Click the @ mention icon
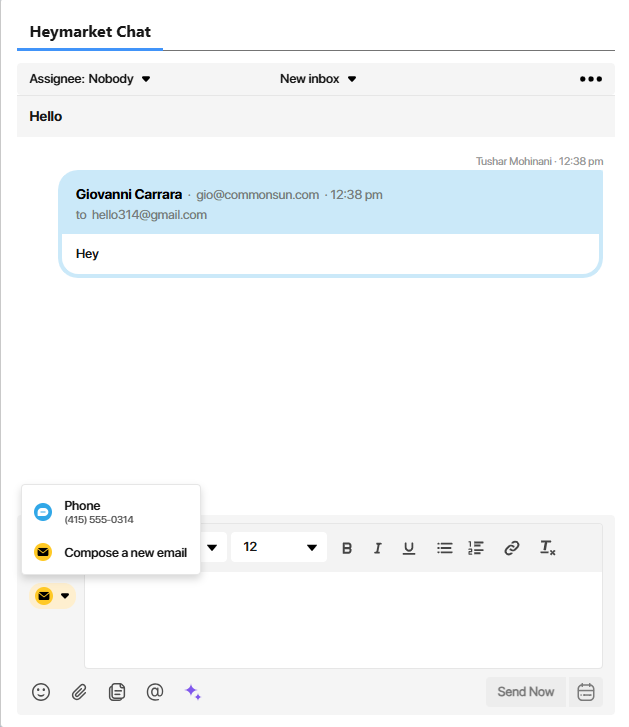 coord(154,691)
